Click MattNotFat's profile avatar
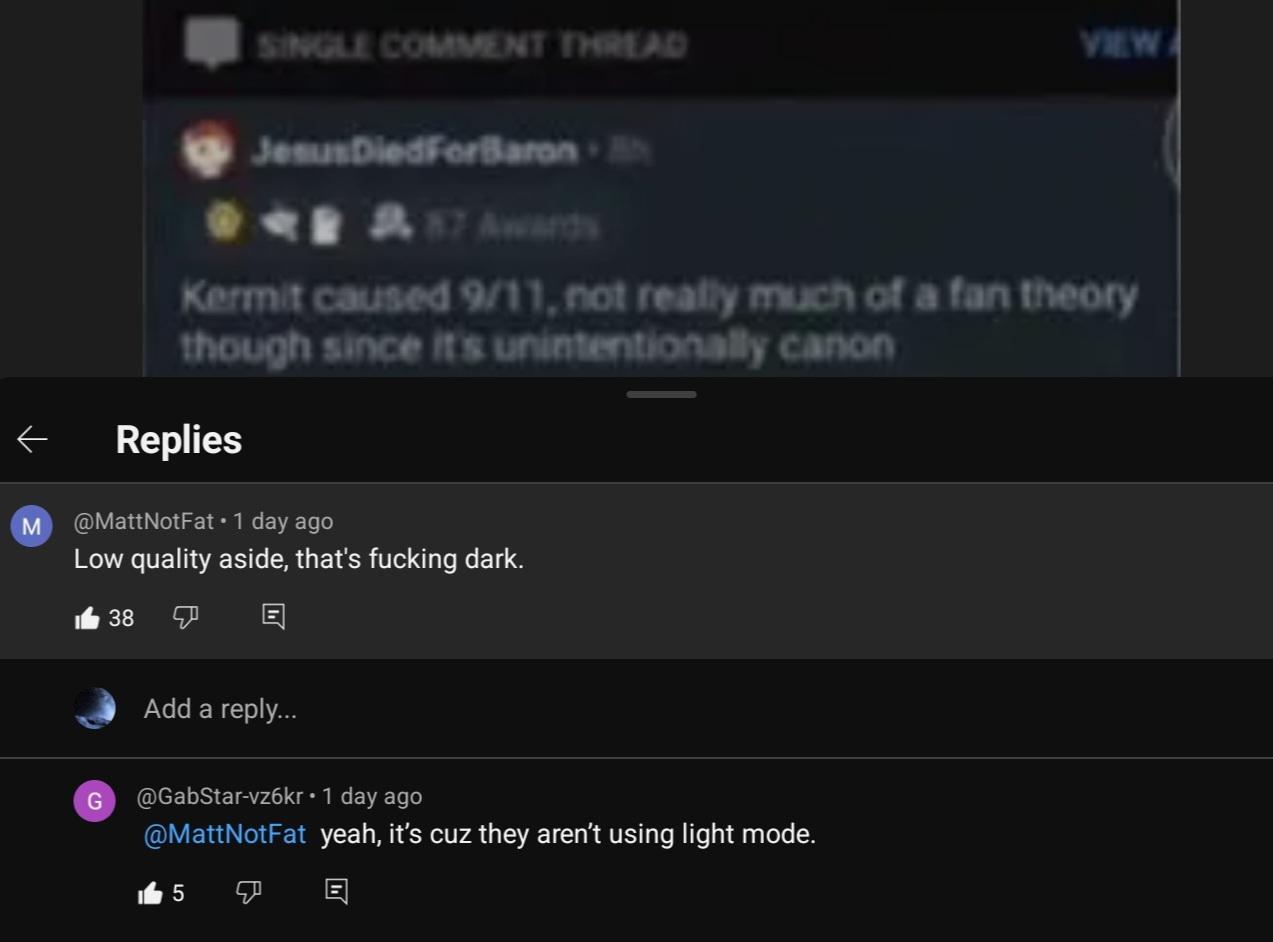The width and height of the screenshot is (1273, 942). pyautogui.click(x=31, y=526)
